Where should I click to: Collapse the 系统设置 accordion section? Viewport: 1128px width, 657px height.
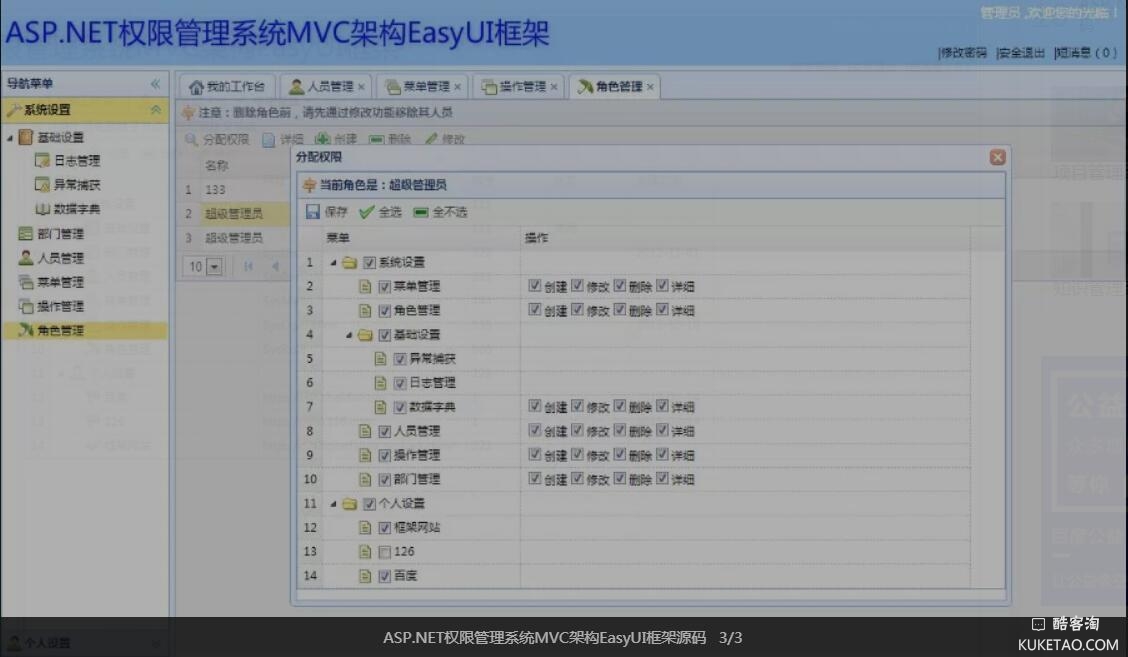click(155, 109)
